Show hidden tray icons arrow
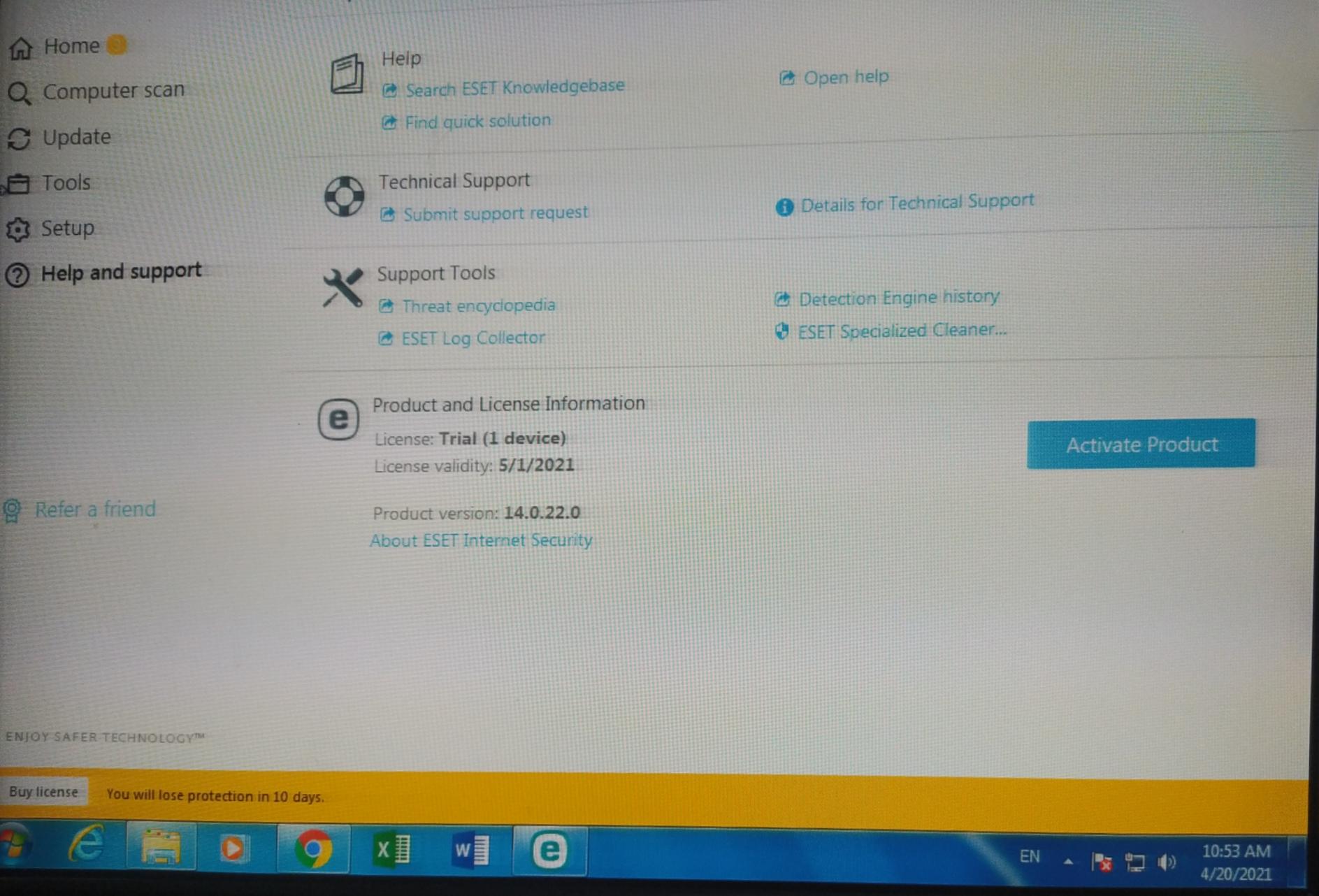 [x=1068, y=862]
